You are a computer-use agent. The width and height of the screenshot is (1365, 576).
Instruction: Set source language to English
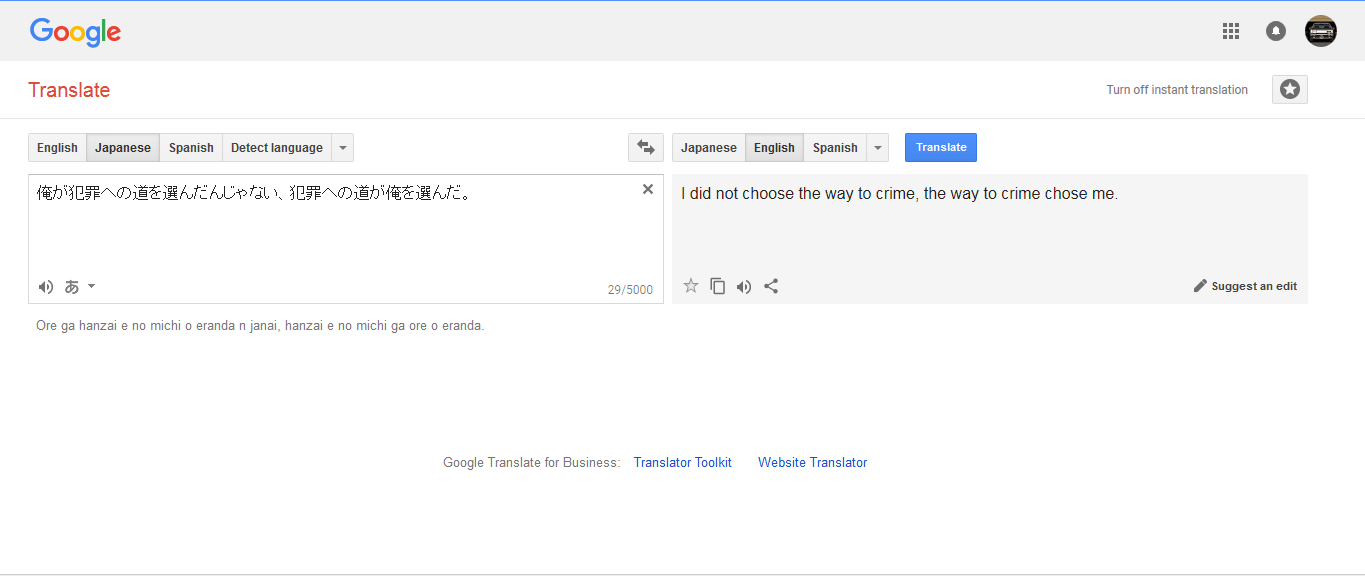[x=57, y=148]
